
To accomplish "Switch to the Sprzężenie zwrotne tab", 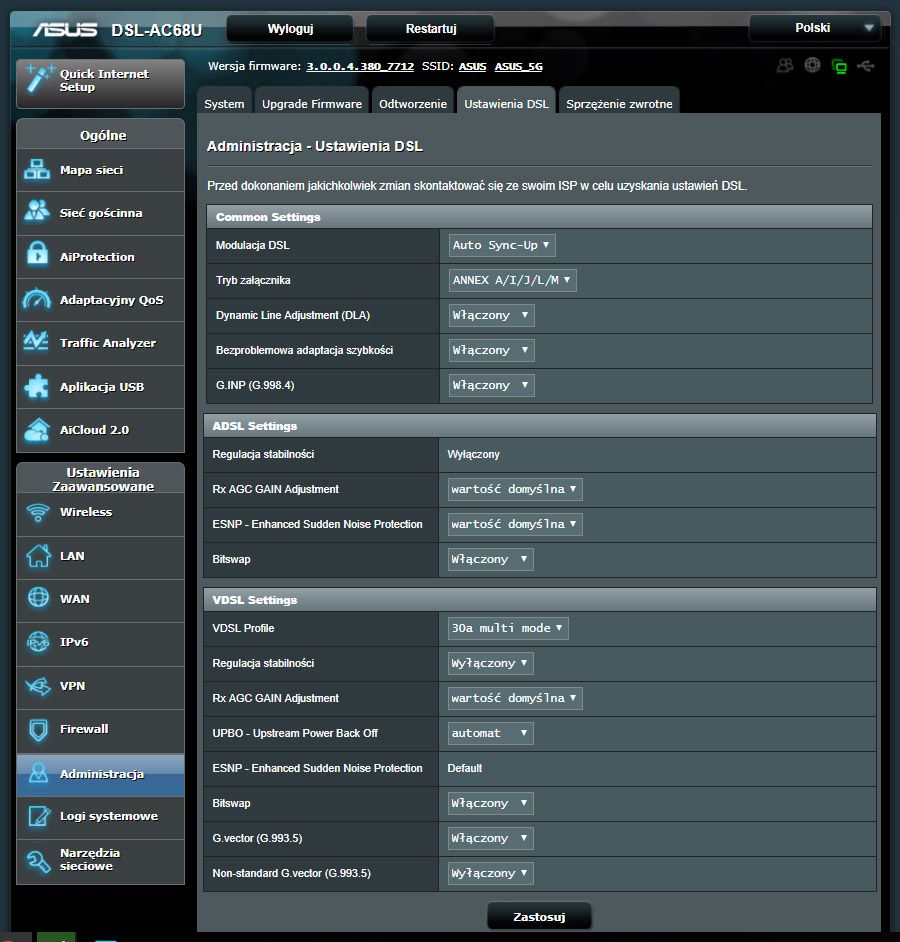I will (x=619, y=104).
